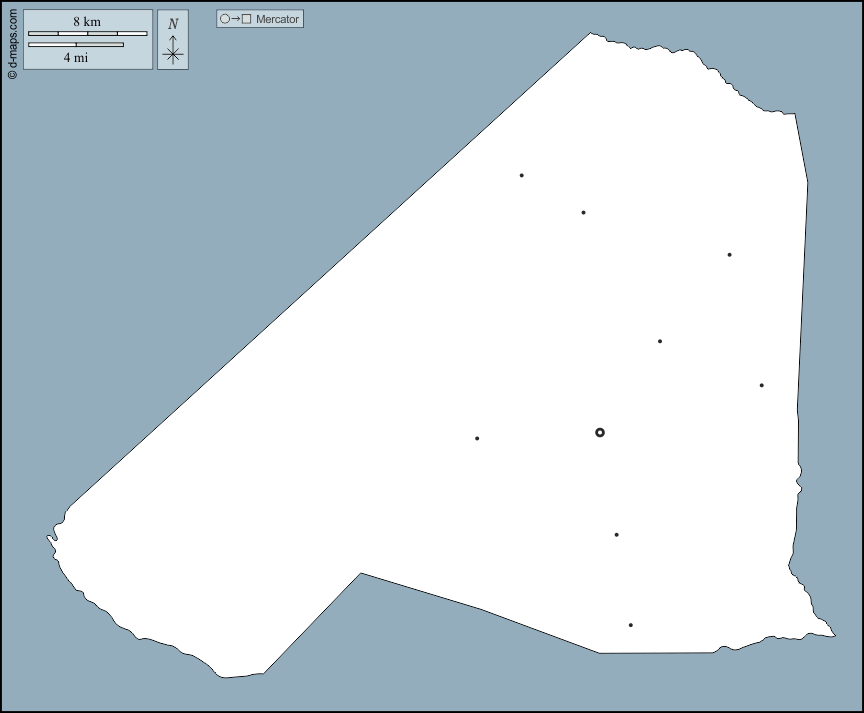Image resolution: width=864 pixels, height=713 pixels.
Task: Click the north arrow compass symbol
Action: click(173, 50)
